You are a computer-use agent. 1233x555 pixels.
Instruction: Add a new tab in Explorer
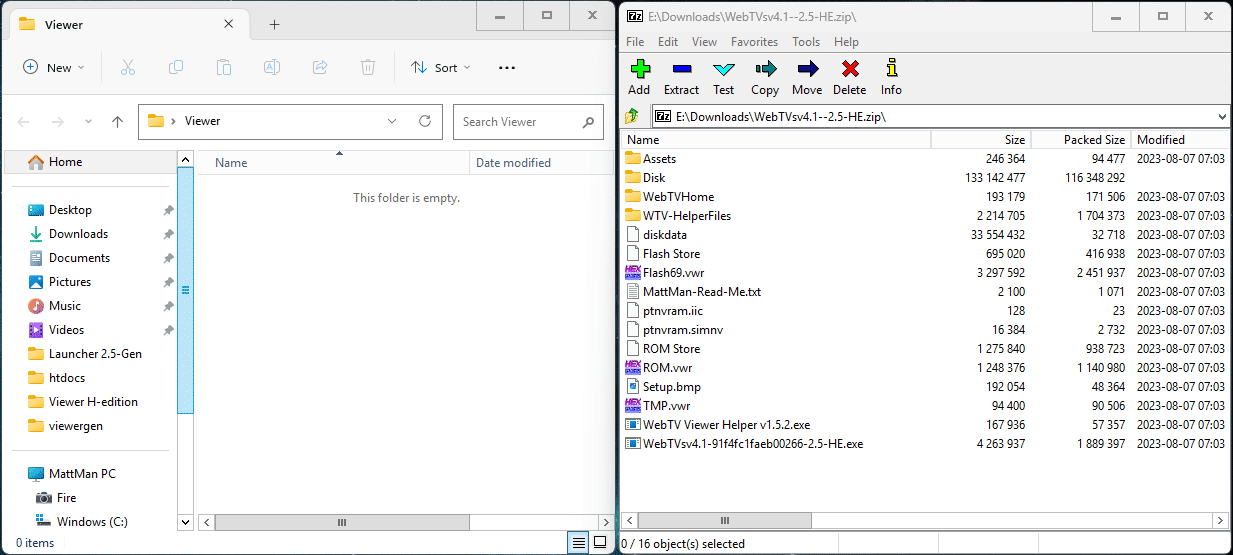274,24
